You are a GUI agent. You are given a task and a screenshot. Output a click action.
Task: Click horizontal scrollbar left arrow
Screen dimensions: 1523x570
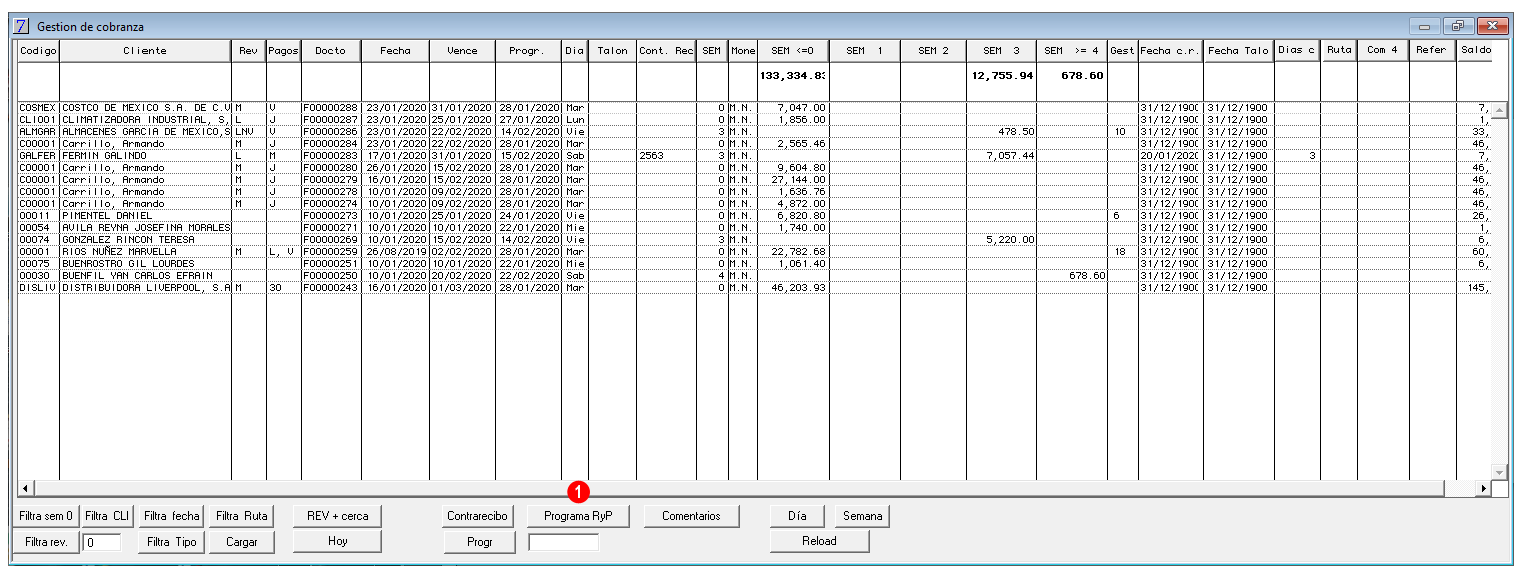pyautogui.click(x=25, y=488)
